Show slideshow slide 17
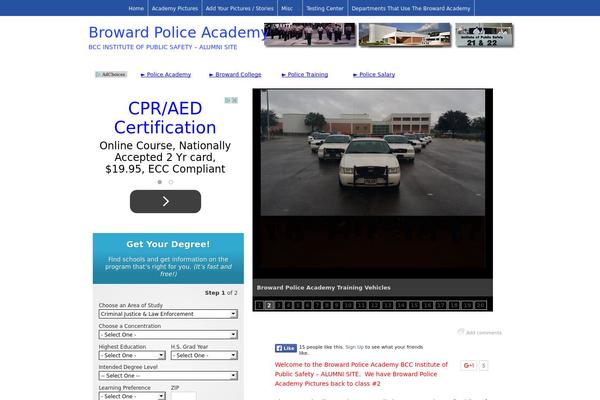The image size is (600, 400). [440, 305]
